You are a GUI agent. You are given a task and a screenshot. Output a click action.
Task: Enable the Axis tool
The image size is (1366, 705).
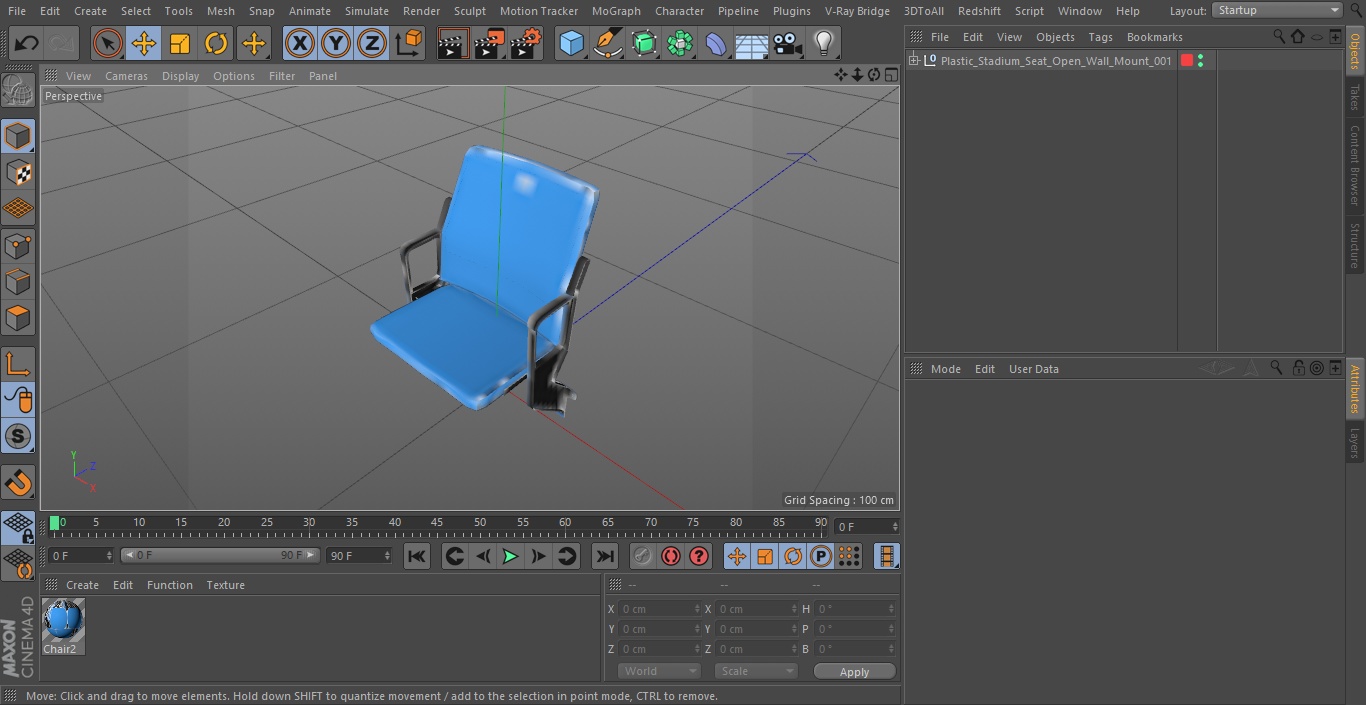[18, 363]
